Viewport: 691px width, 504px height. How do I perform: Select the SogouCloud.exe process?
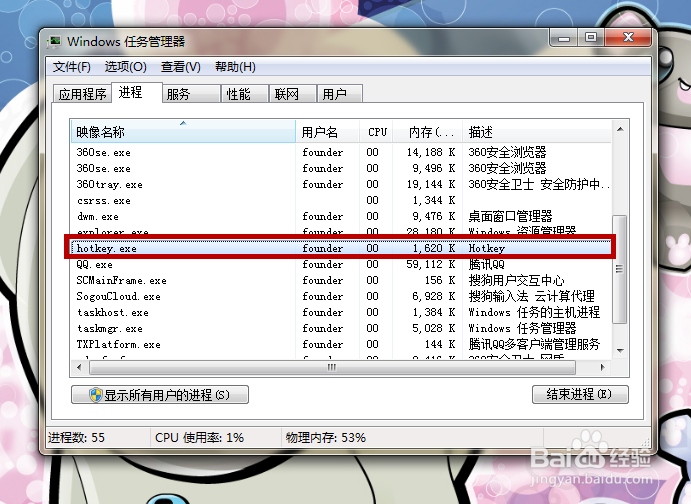tap(342, 296)
